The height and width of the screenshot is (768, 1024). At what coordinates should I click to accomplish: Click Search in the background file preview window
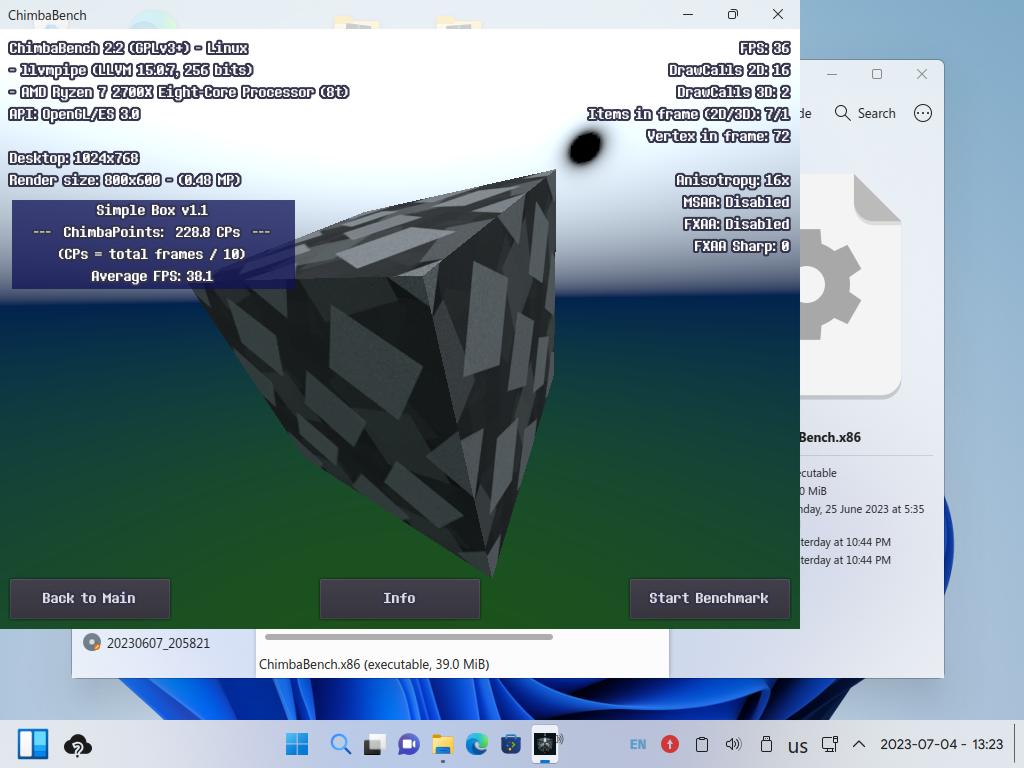click(x=865, y=114)
